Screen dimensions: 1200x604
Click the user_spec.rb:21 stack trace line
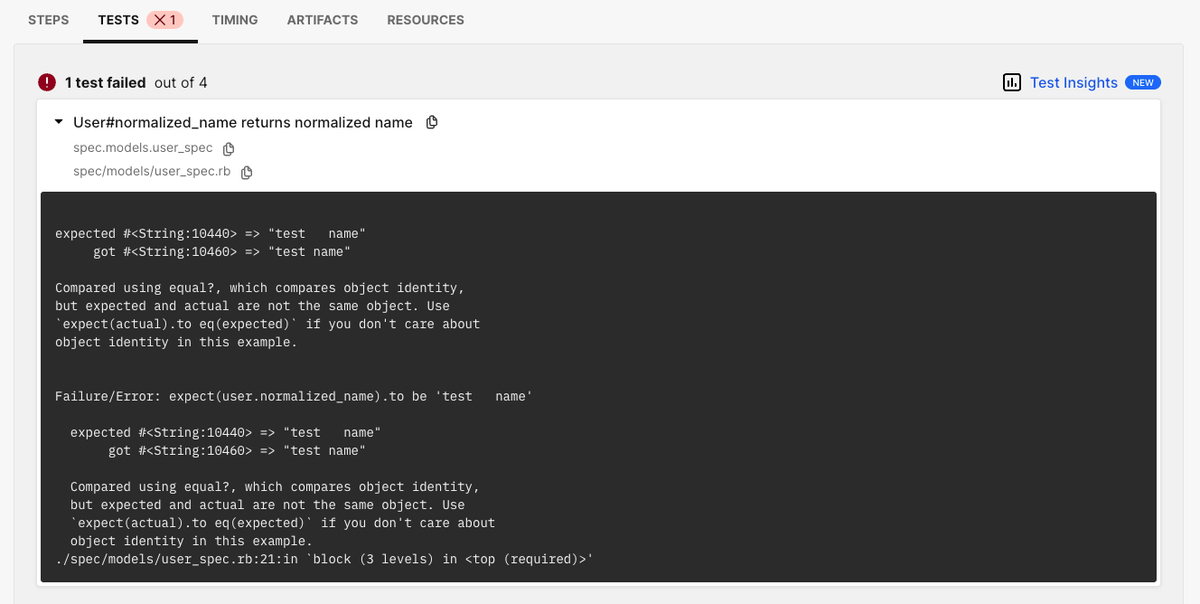(x=324, y=559)
